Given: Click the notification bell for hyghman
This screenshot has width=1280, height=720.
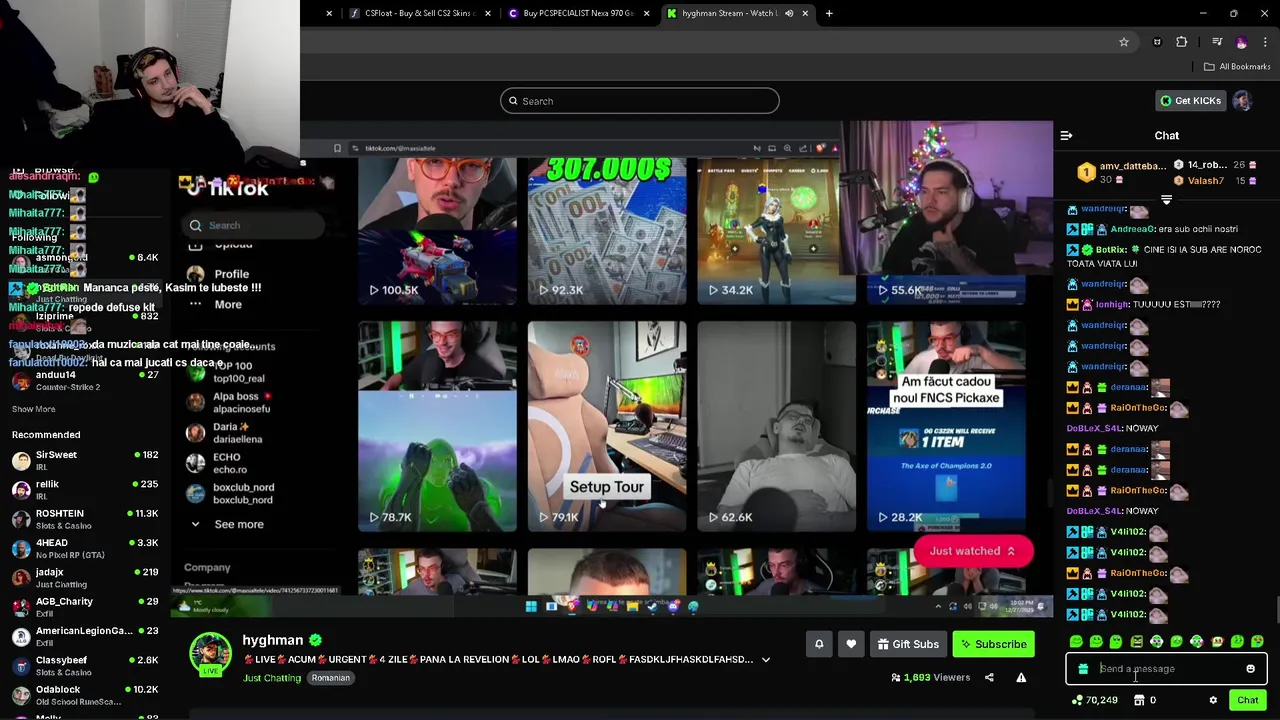Looking at the screenshot, I should 819,644.
